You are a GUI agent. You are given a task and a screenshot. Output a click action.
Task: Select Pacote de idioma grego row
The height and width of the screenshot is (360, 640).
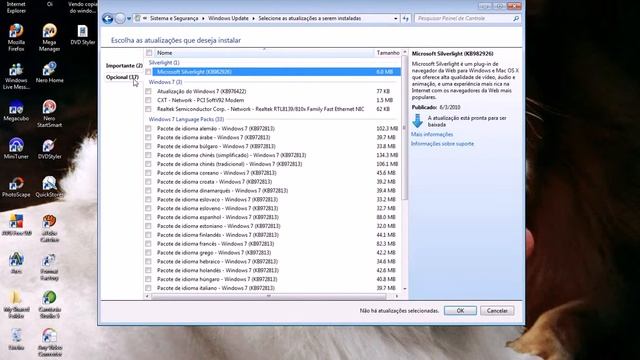[272, 253]
